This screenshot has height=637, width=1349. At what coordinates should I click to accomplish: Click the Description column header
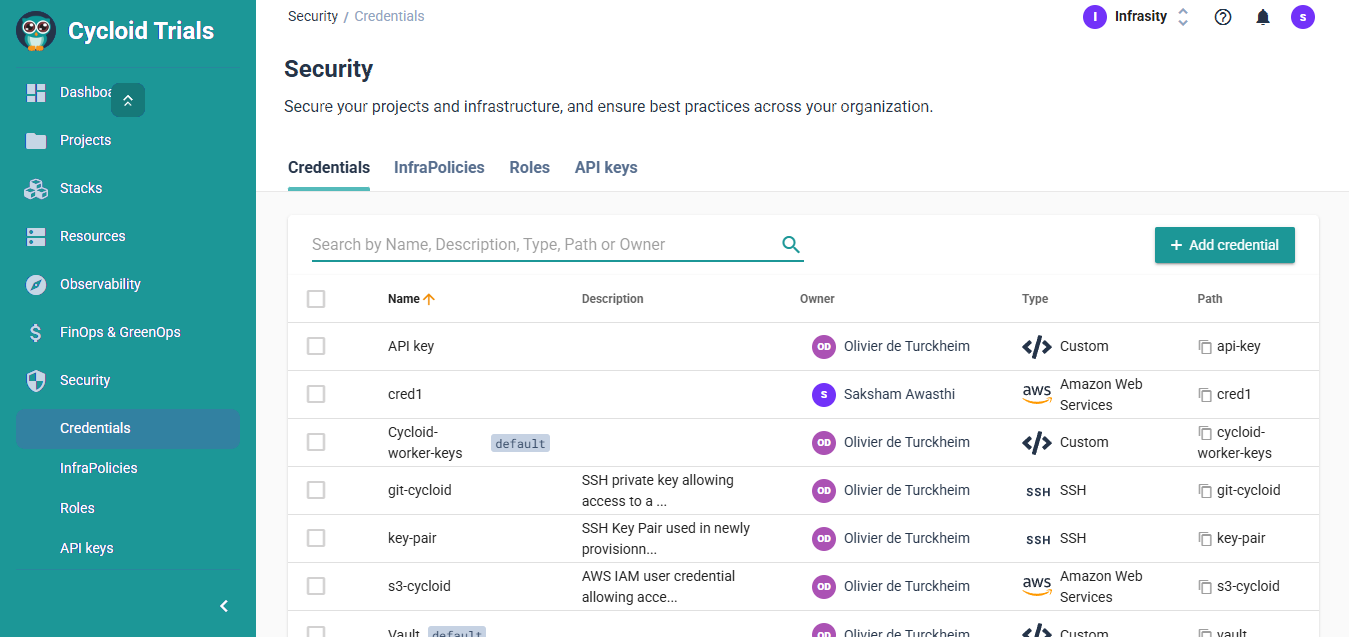click(x=613, y=299)
